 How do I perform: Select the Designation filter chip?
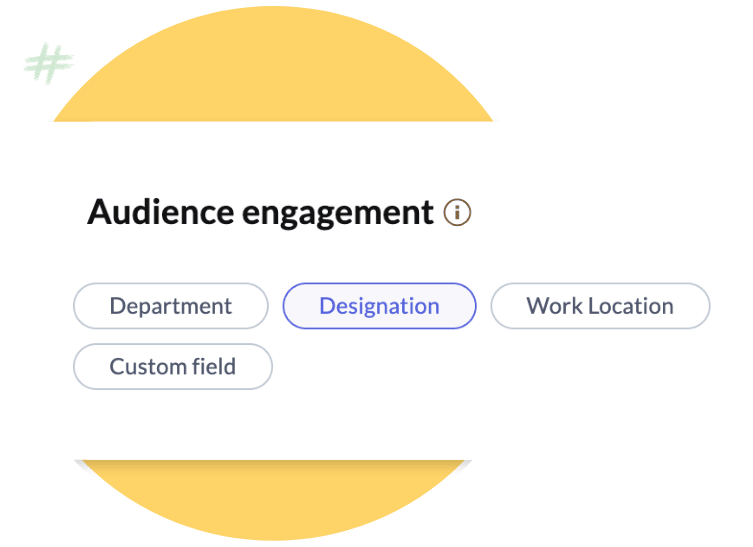click(x=379, y=306)
